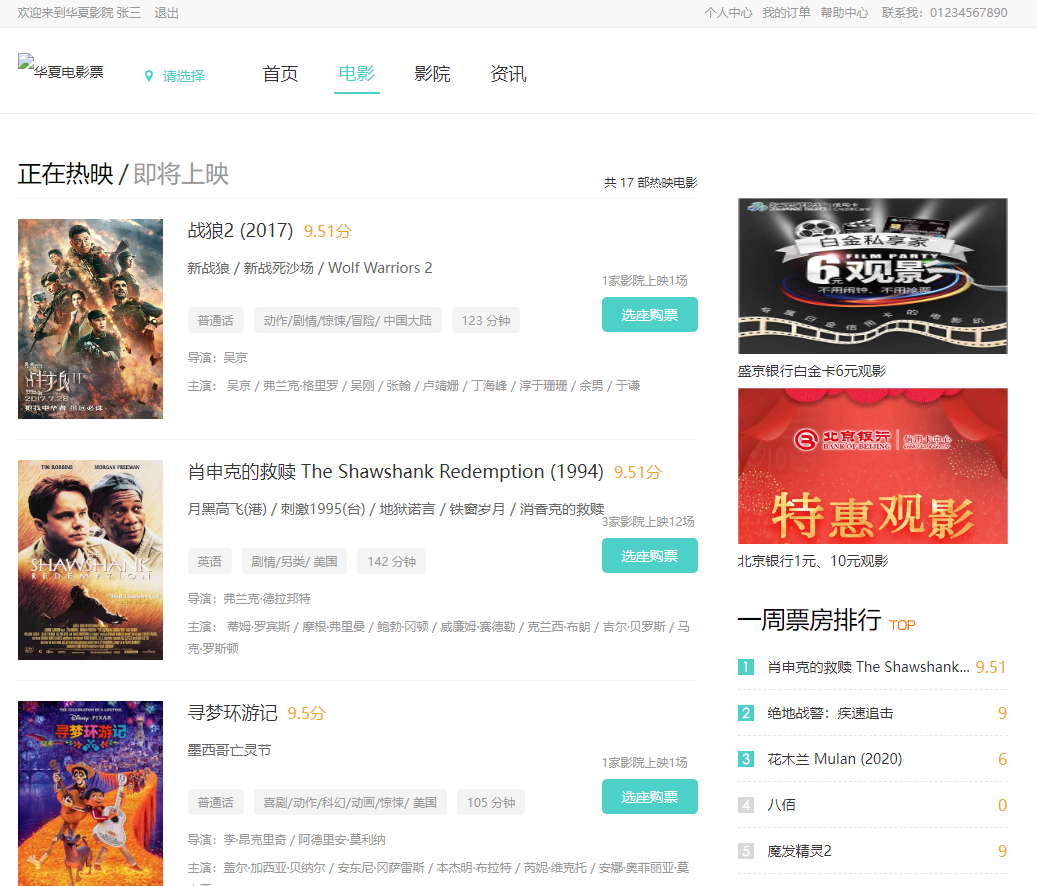
Task: Open the 请选择 city selector
Action: point(183,76)
